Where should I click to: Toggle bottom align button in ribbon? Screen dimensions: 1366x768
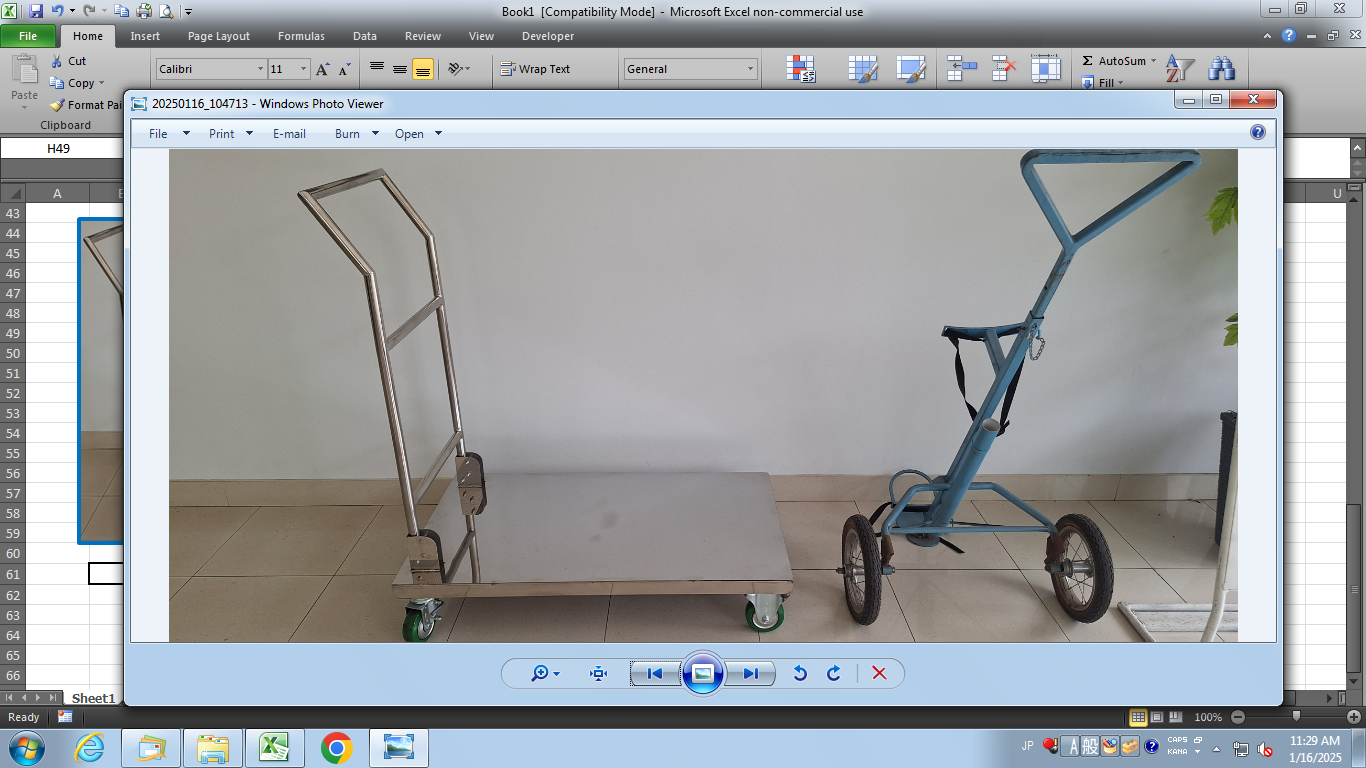(423, 69)
